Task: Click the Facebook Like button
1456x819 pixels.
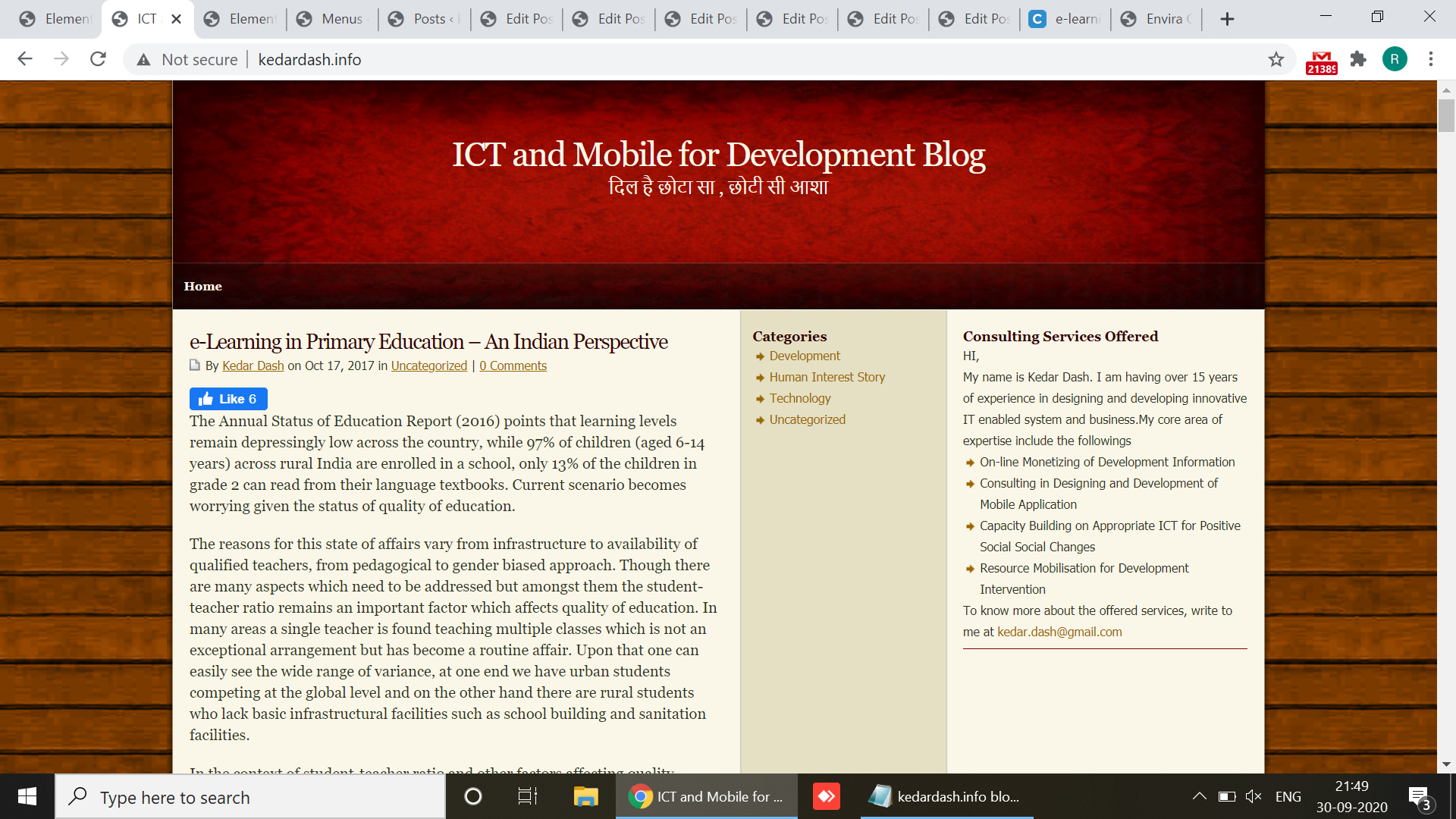Action: coord(228,399)
